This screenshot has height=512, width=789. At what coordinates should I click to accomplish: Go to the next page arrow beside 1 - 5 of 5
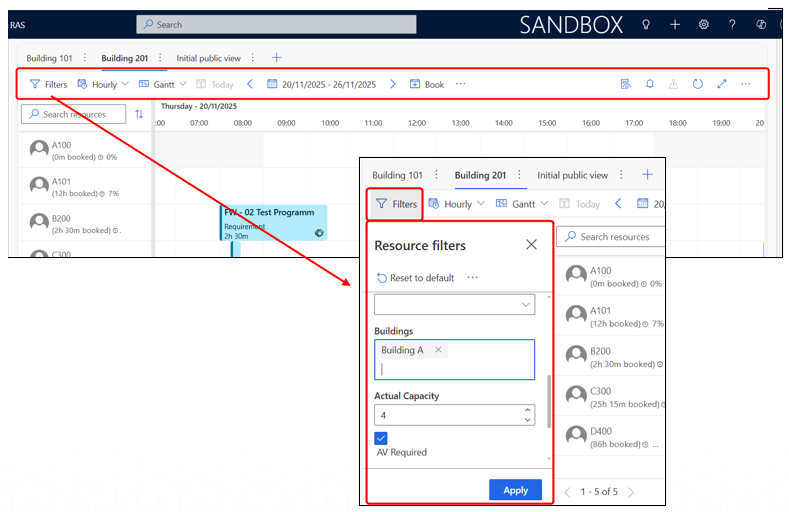[632, 492]
